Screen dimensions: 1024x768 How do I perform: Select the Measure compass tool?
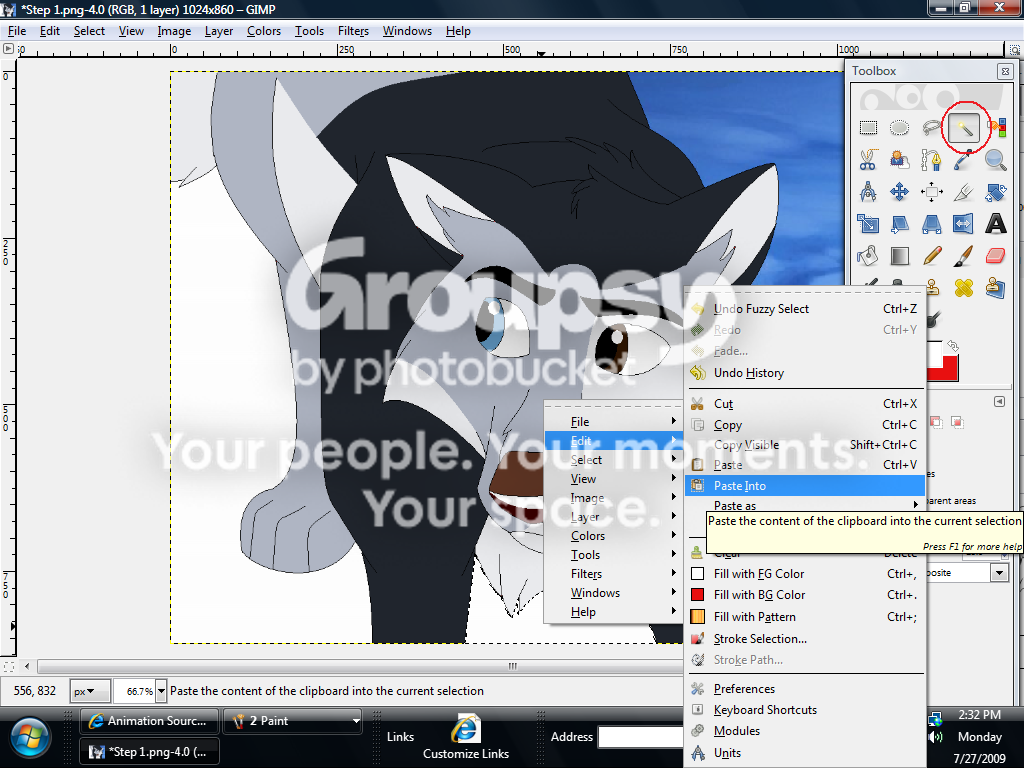pos(868,191)
